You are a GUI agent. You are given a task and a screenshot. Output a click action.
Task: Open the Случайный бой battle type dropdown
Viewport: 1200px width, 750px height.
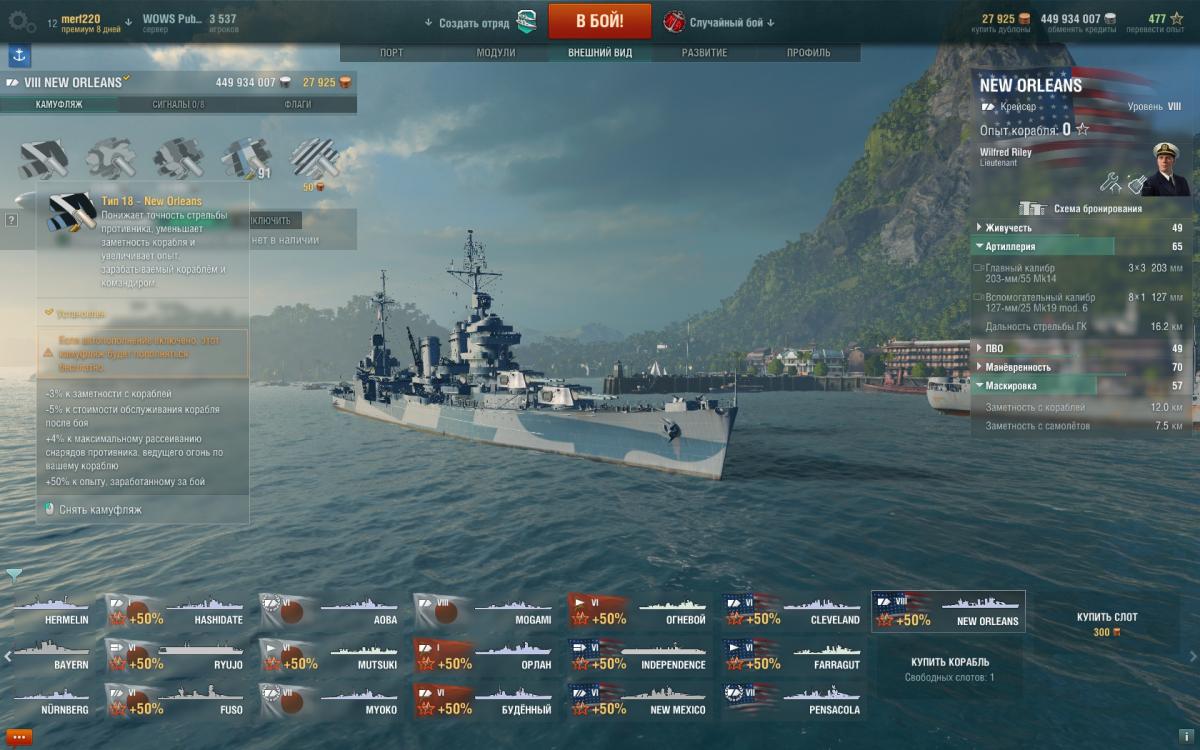click(718, 22)
